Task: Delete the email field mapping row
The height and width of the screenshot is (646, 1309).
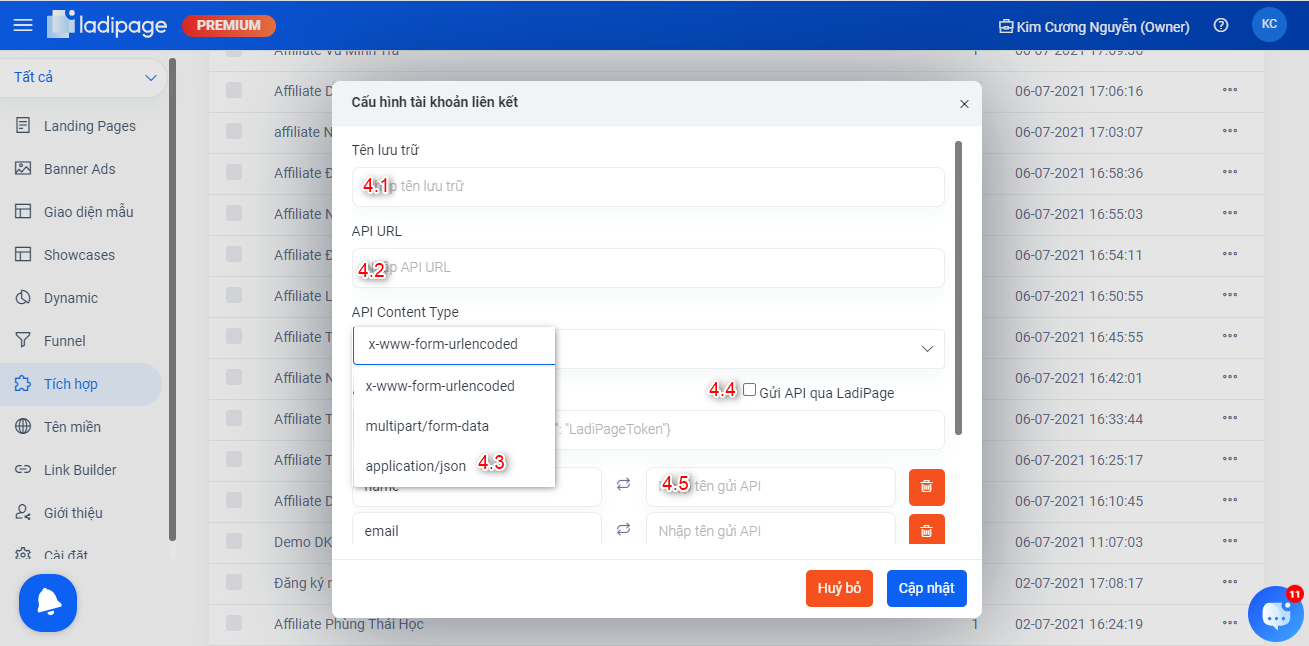Action: pyautogui.click(x=926, y=531)
